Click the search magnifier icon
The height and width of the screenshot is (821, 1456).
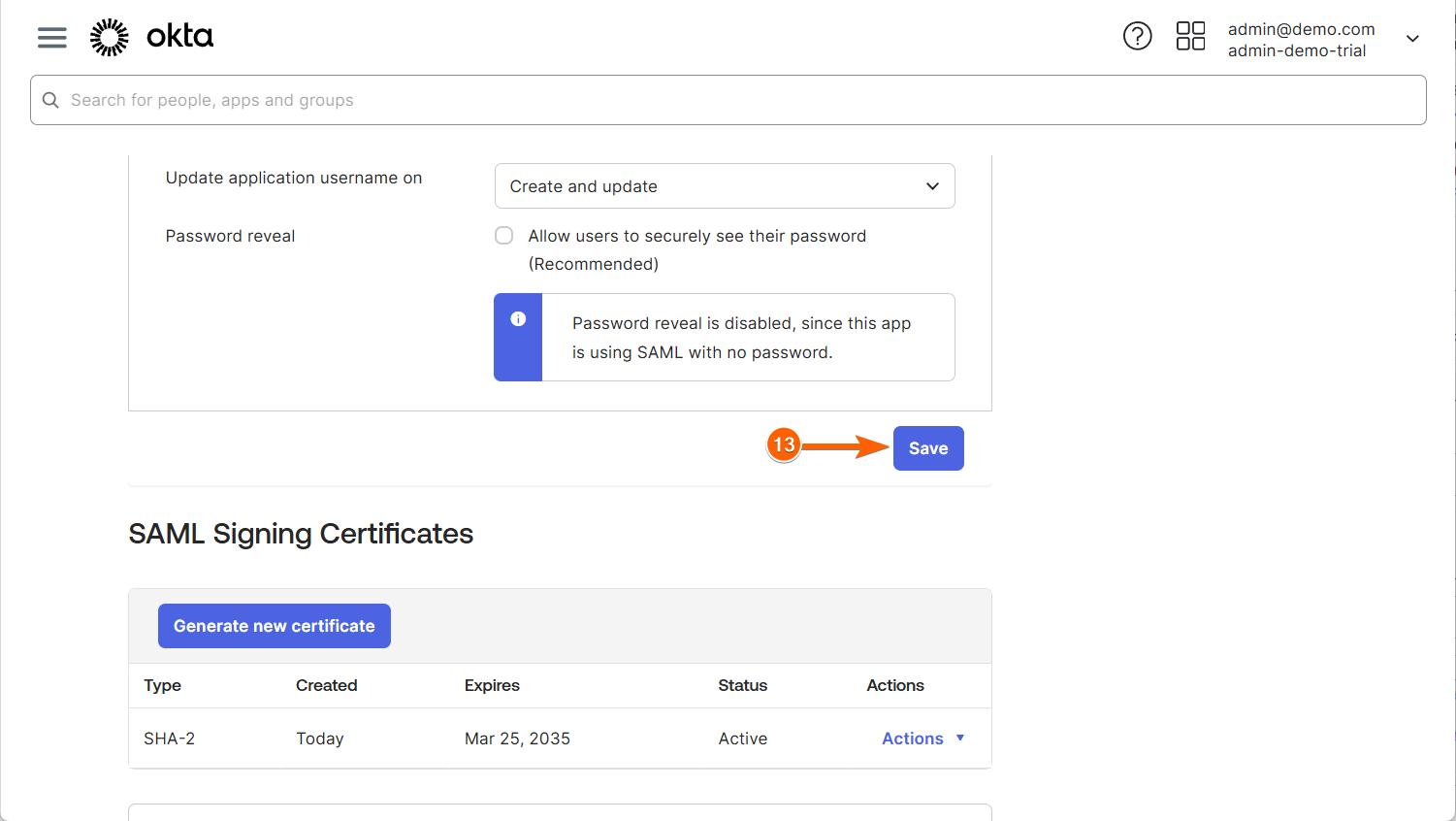pyautogui.click(x=50, y=100)
